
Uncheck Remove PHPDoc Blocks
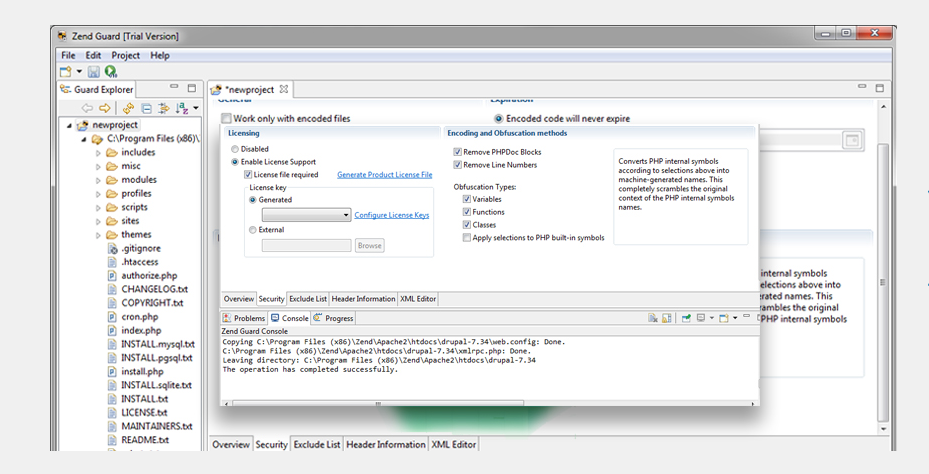[457, 152]
